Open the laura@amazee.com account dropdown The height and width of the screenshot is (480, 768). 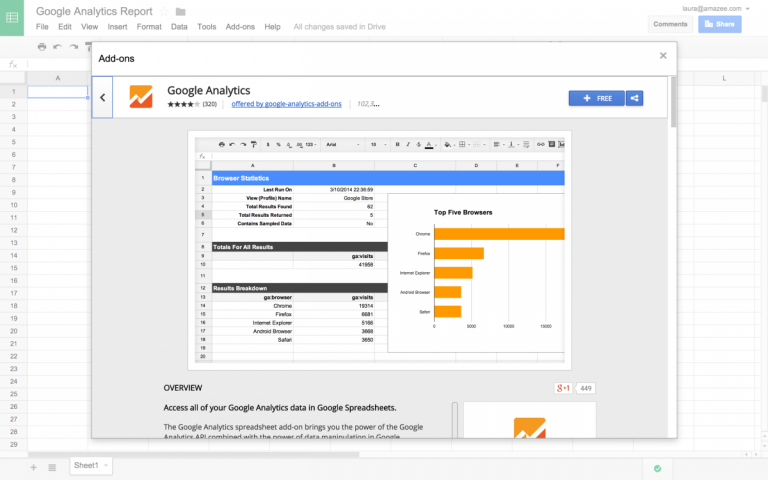716,8
